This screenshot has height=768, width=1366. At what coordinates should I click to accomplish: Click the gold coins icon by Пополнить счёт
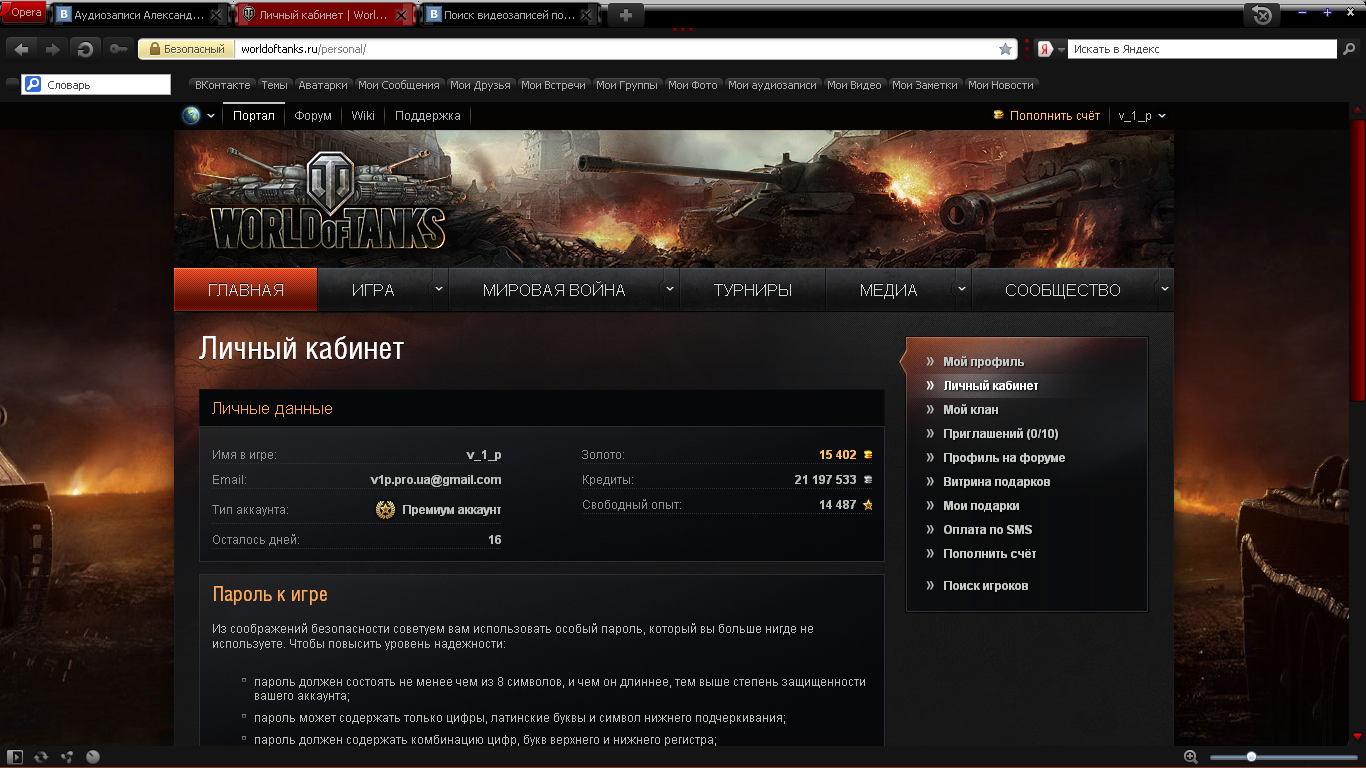tap(998, 115)
